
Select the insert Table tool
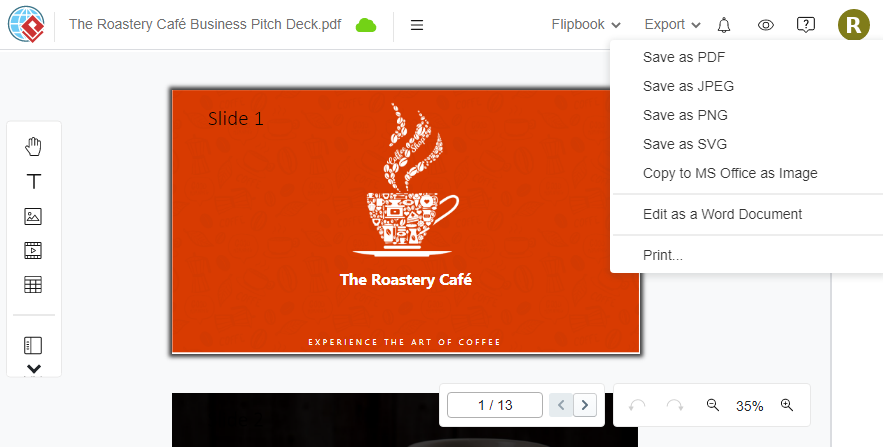[x=33, y=284]
